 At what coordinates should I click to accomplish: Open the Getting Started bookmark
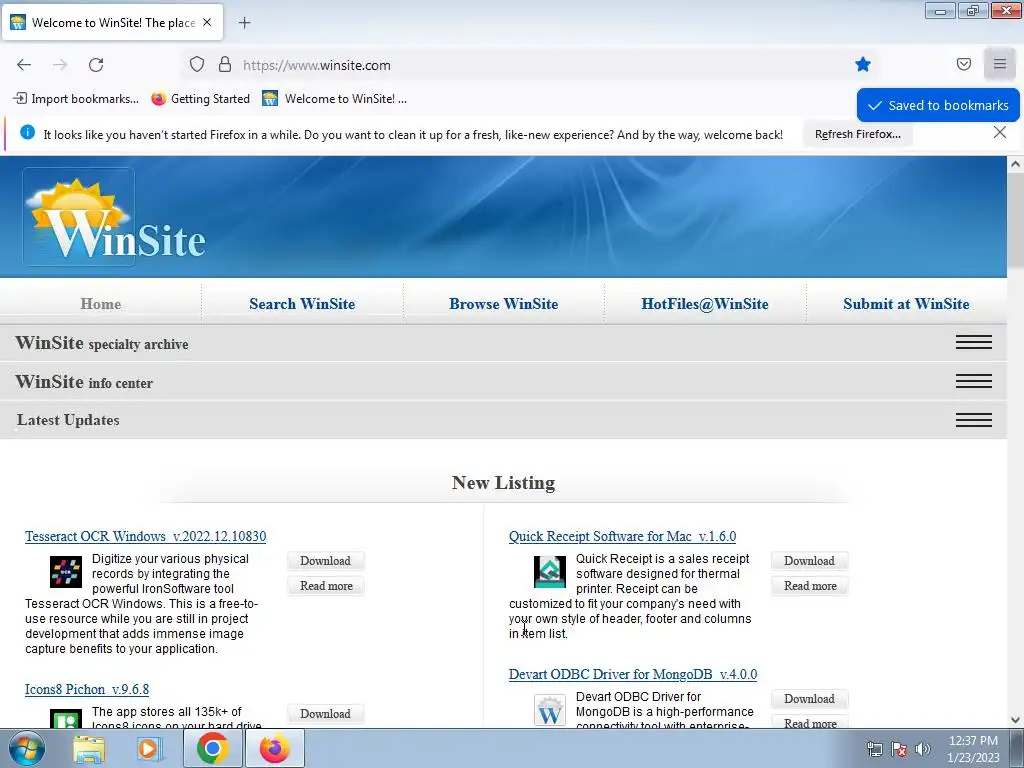(200, 99)
